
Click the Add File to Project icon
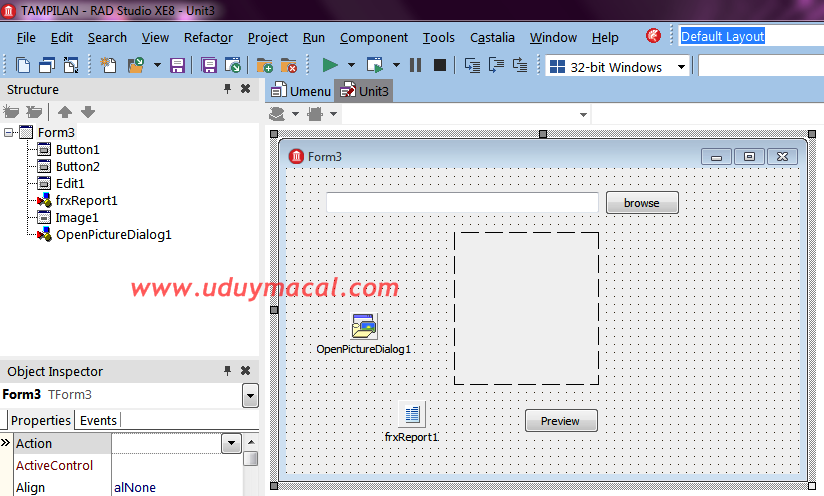tap(264, 65)
